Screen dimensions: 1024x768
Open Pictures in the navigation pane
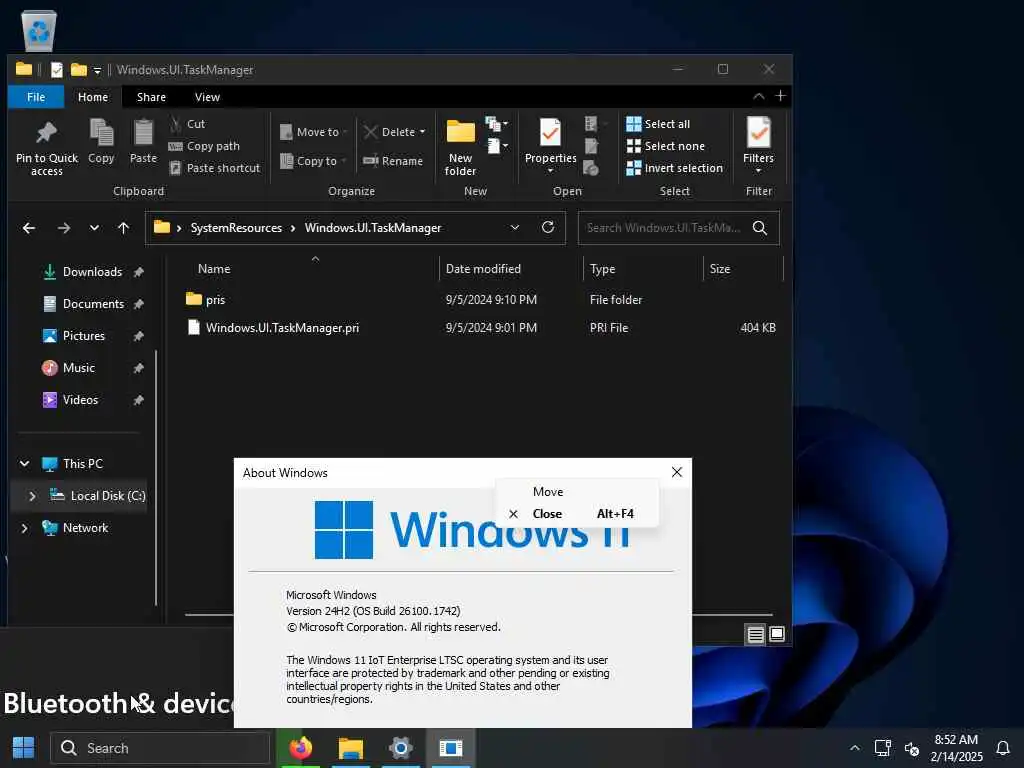[84, 336]
